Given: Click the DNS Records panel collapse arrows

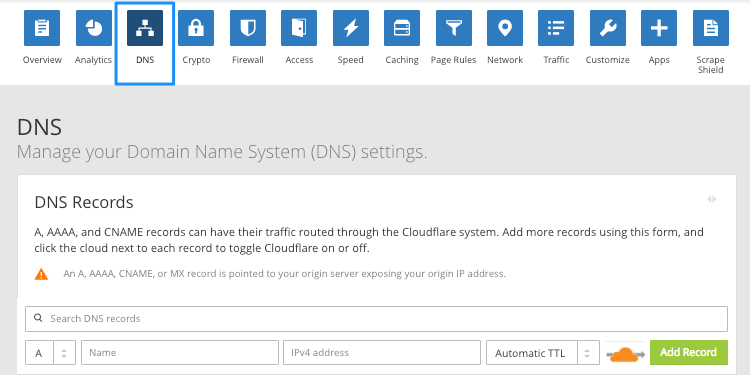Looking at the screenshot, I should pos(712,199).
